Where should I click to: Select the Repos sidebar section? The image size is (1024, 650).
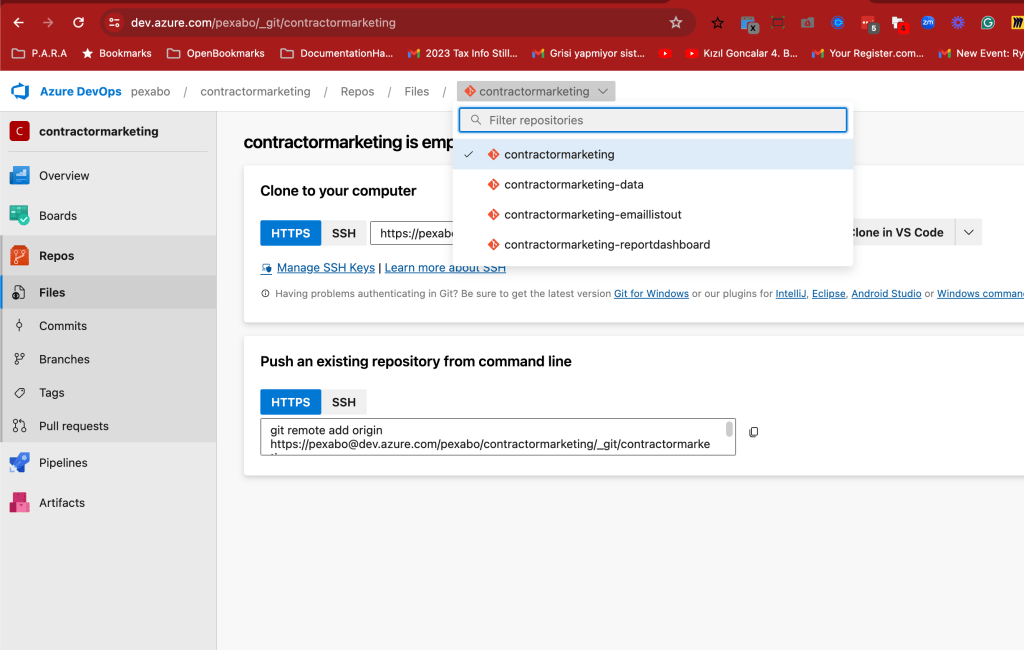click(108, 255)
